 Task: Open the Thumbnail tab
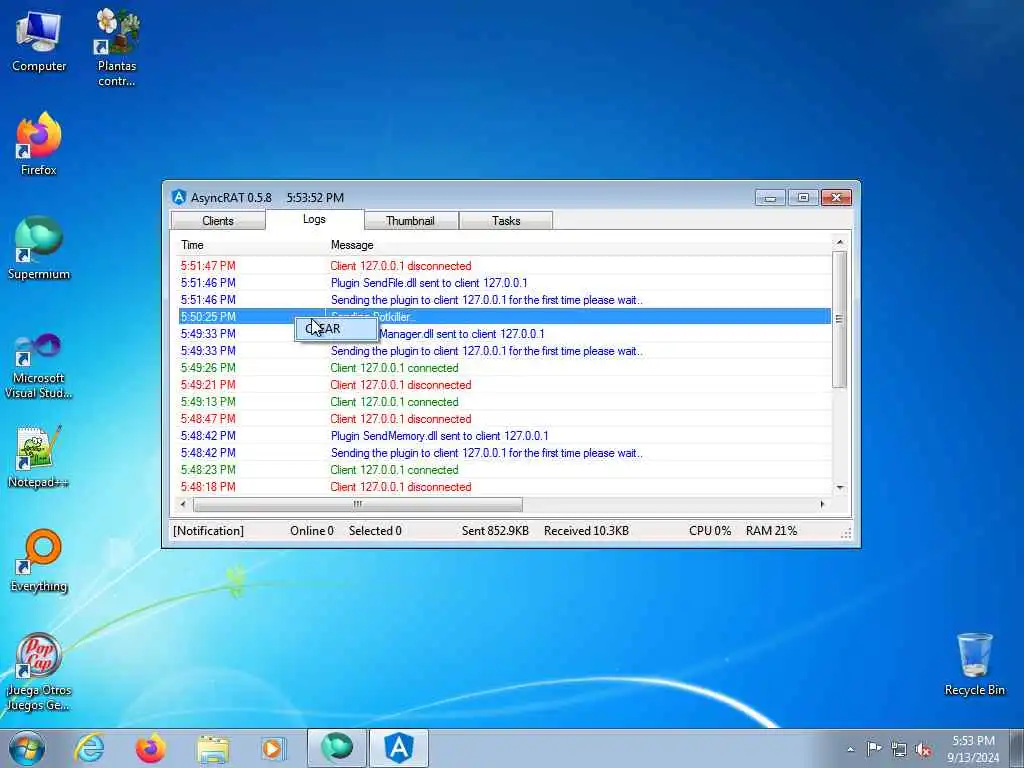pyautogui.click(x=410, y=221)
